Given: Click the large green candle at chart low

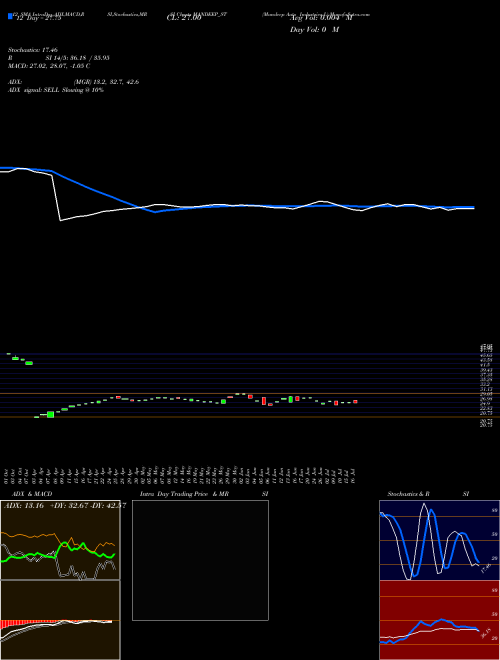Looking at the screenshot, I should point(51,415).
